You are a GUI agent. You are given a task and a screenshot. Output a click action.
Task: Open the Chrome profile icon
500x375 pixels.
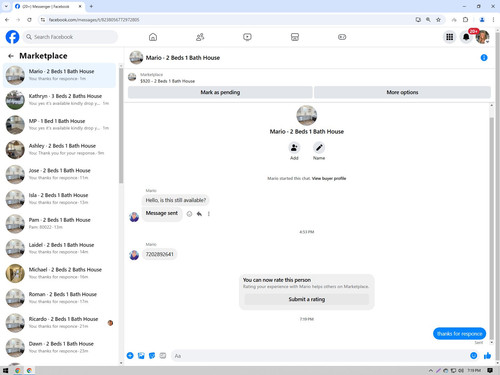(482, 20)
